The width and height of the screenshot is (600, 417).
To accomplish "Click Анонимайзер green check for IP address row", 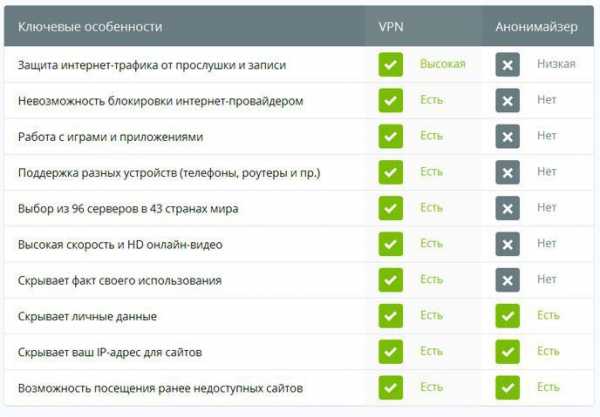I will point(507,352).
